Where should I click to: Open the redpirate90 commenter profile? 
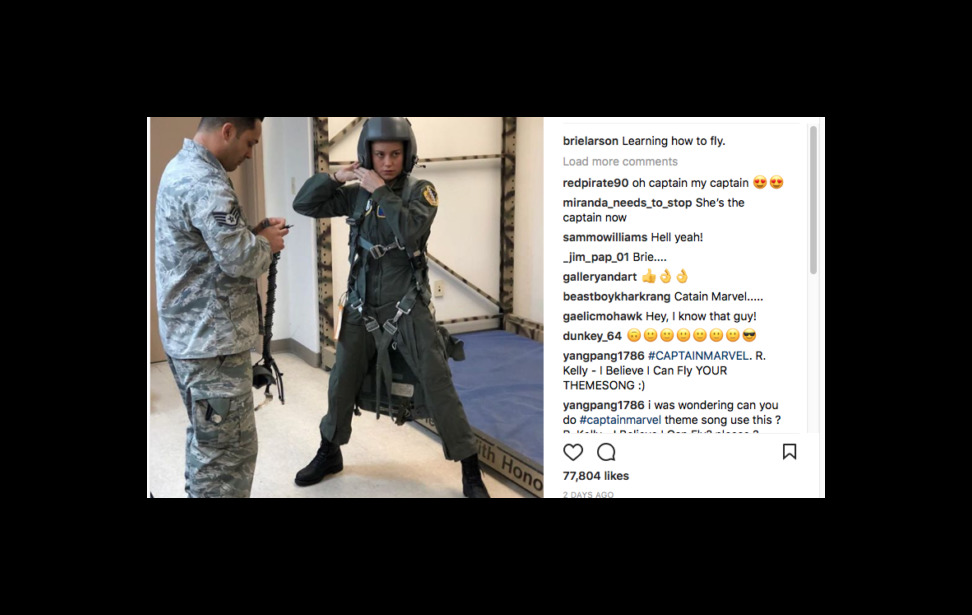point(595,183)
